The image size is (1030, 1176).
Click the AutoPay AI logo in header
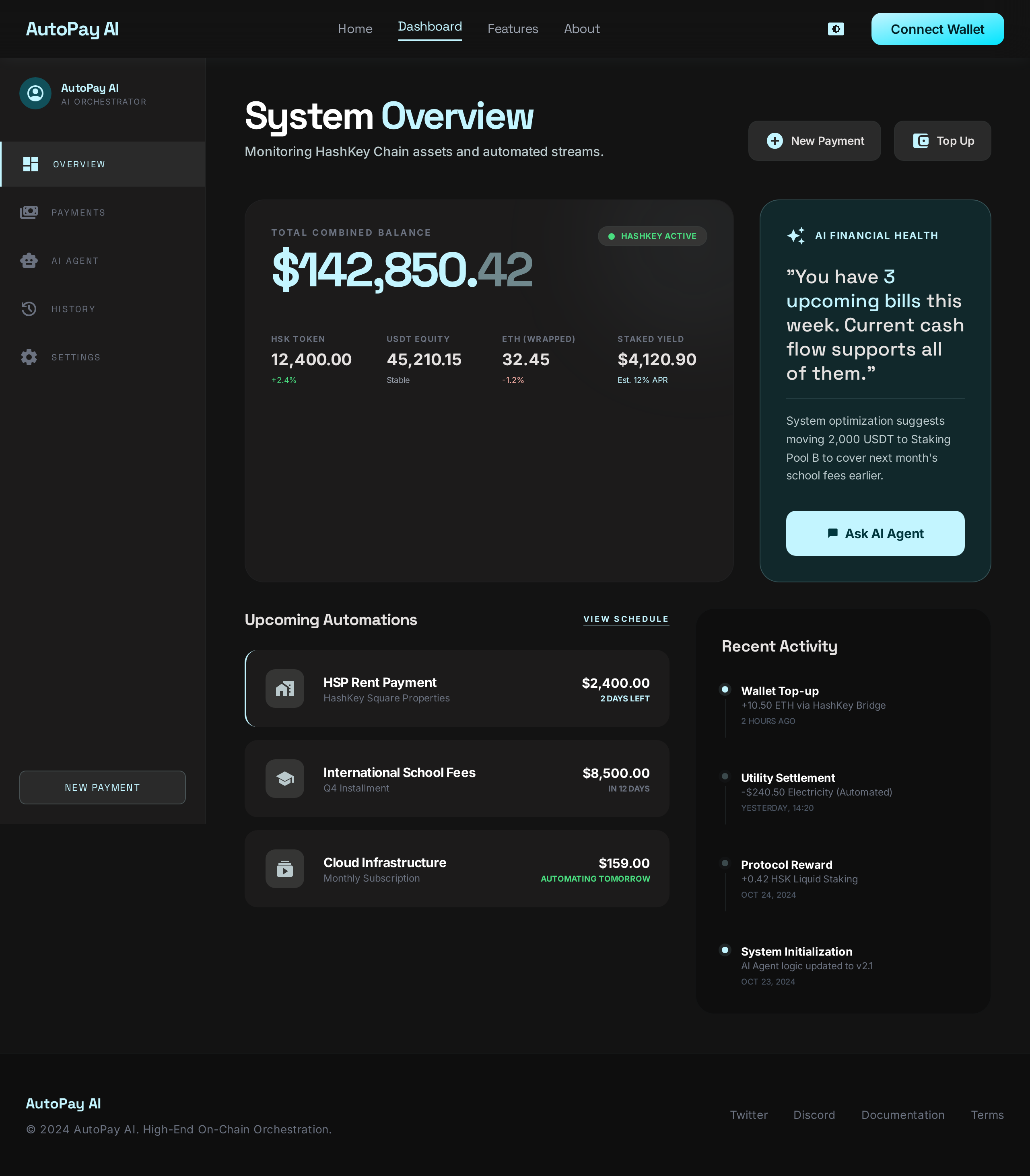(72, 29)
